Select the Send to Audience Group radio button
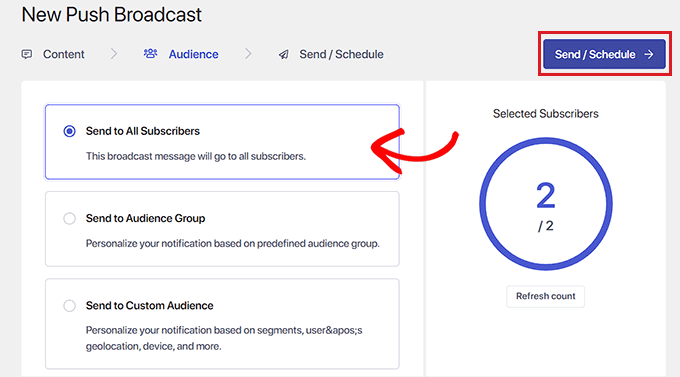 [69, 218]
